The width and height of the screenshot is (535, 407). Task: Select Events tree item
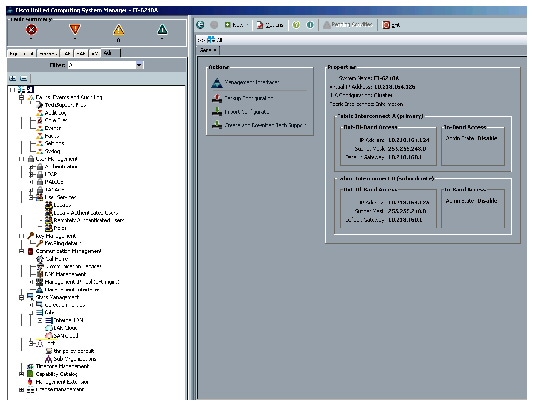click(53, 128)
